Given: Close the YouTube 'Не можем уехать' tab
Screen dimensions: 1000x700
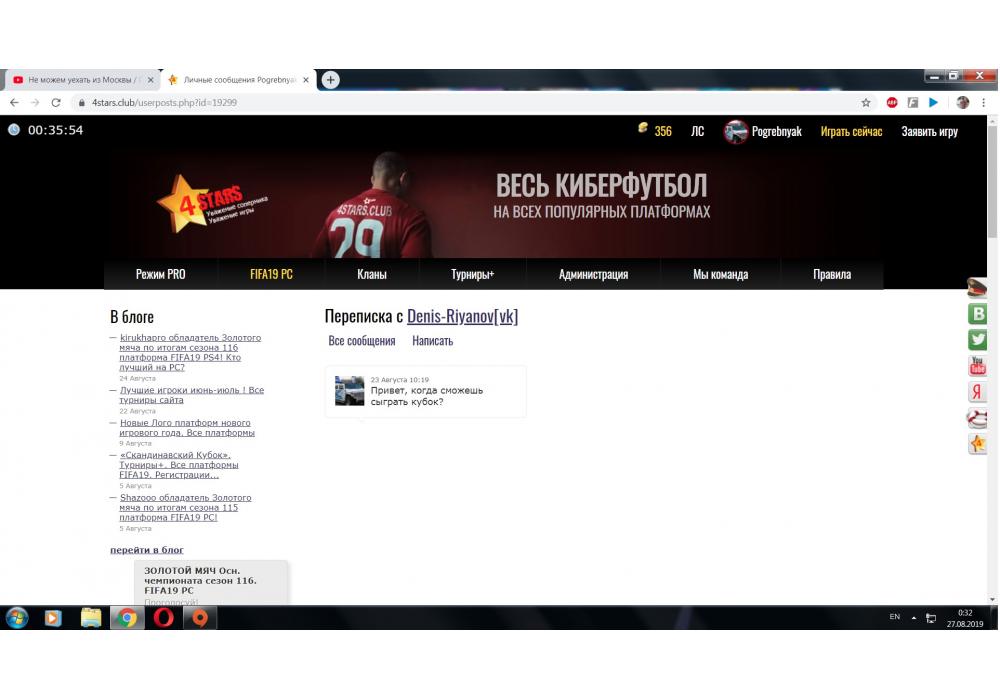Looking at the screenshot, I should (151, 80).
